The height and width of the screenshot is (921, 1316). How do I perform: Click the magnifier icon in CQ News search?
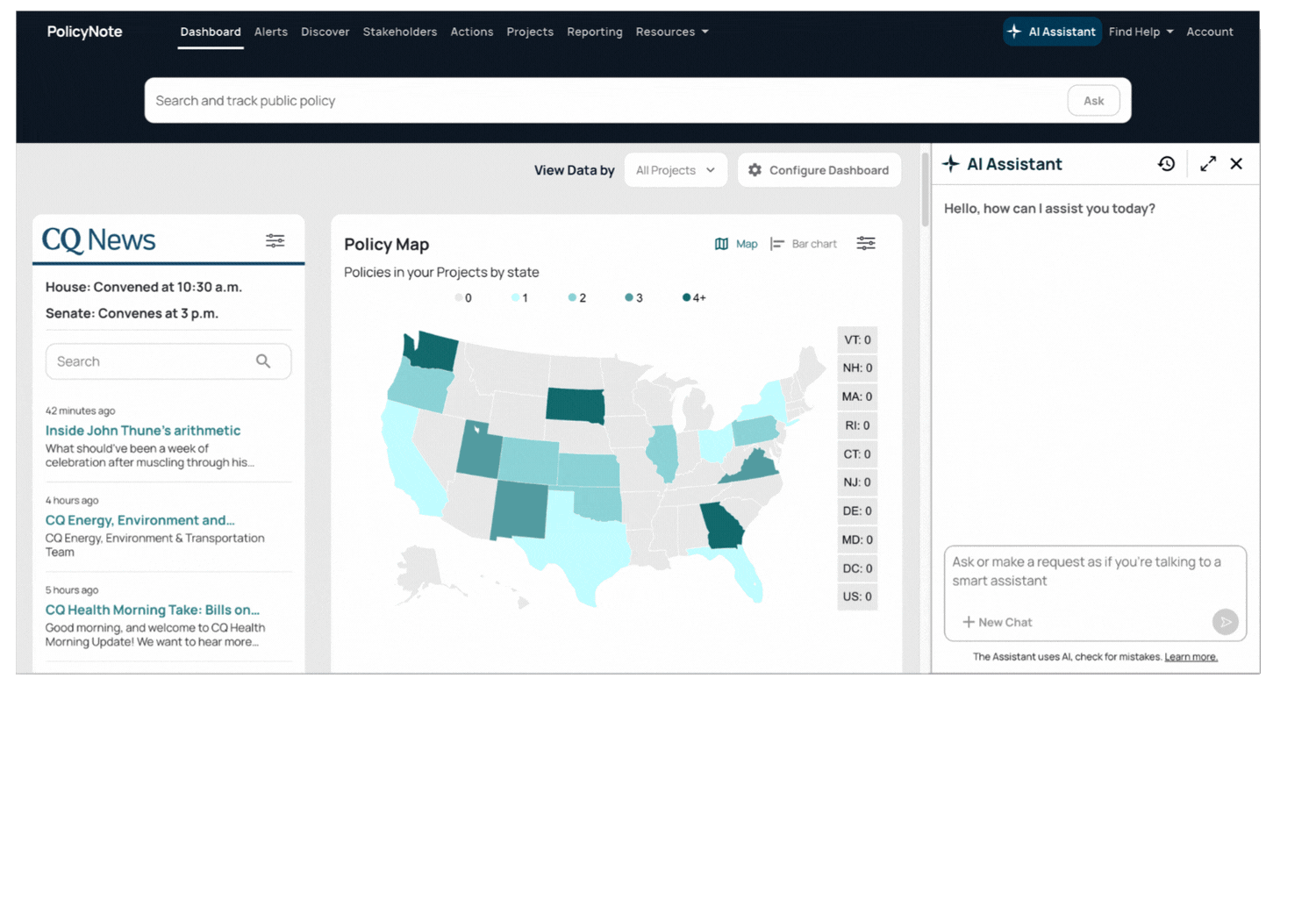263,361
